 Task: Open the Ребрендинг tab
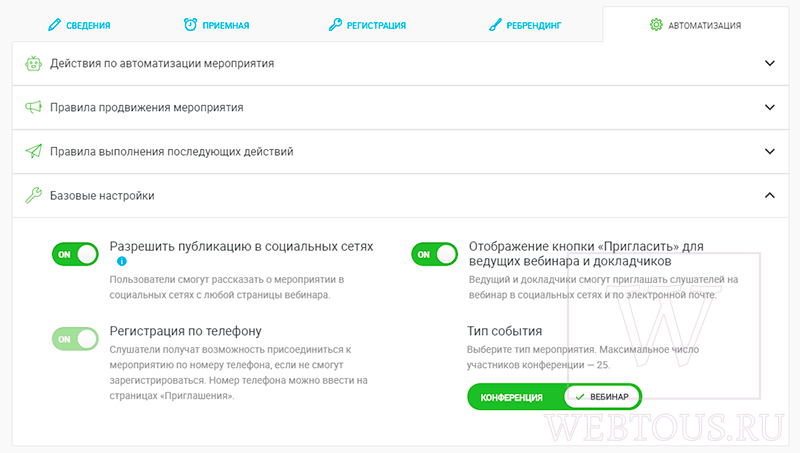(525, 25)
